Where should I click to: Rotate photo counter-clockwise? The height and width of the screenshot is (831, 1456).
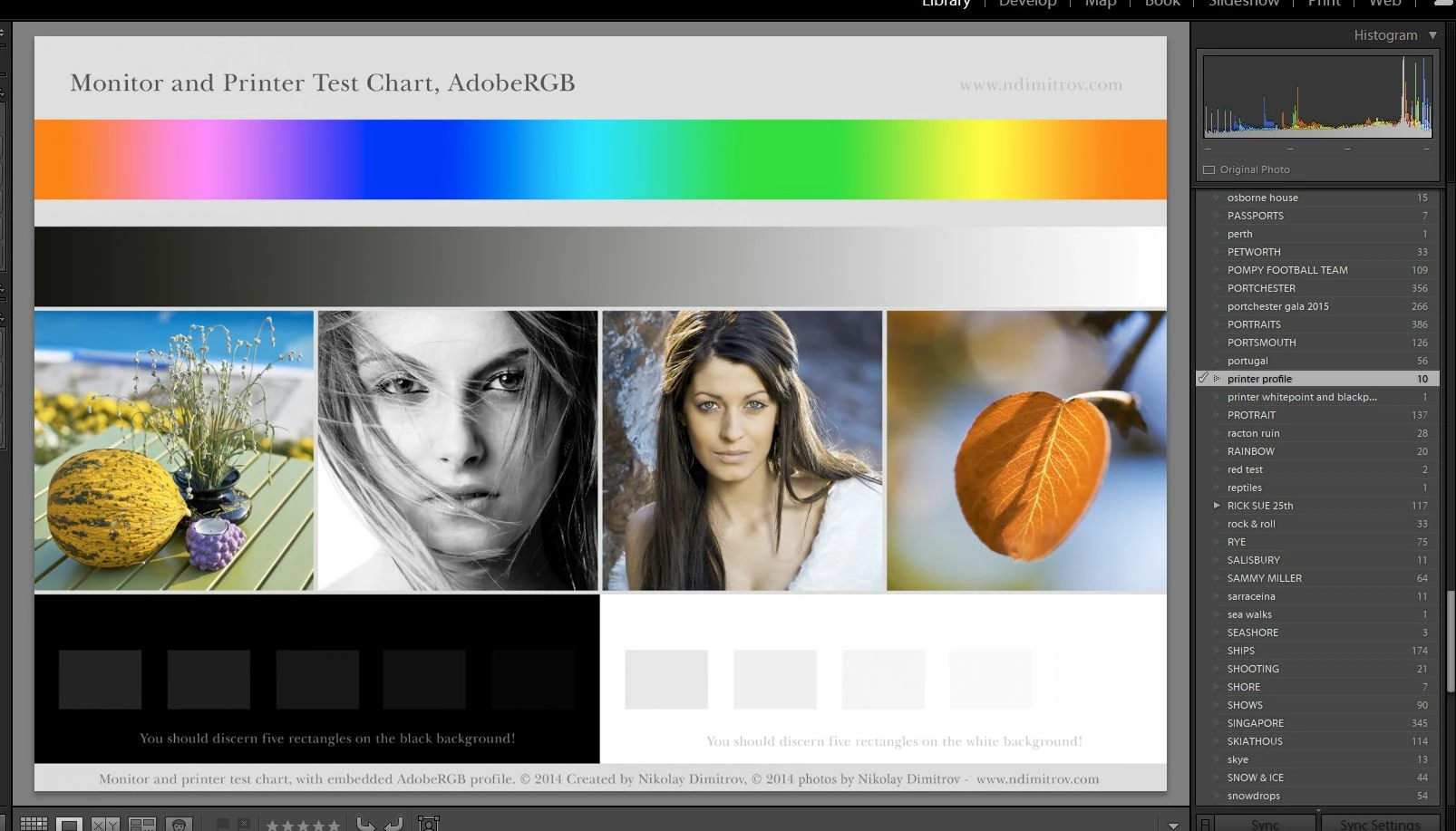click(x=365, y=824)
